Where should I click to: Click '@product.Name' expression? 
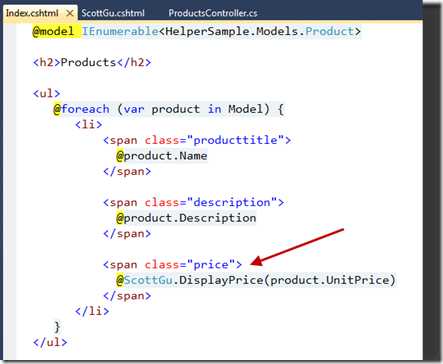[x=162, y=156]
